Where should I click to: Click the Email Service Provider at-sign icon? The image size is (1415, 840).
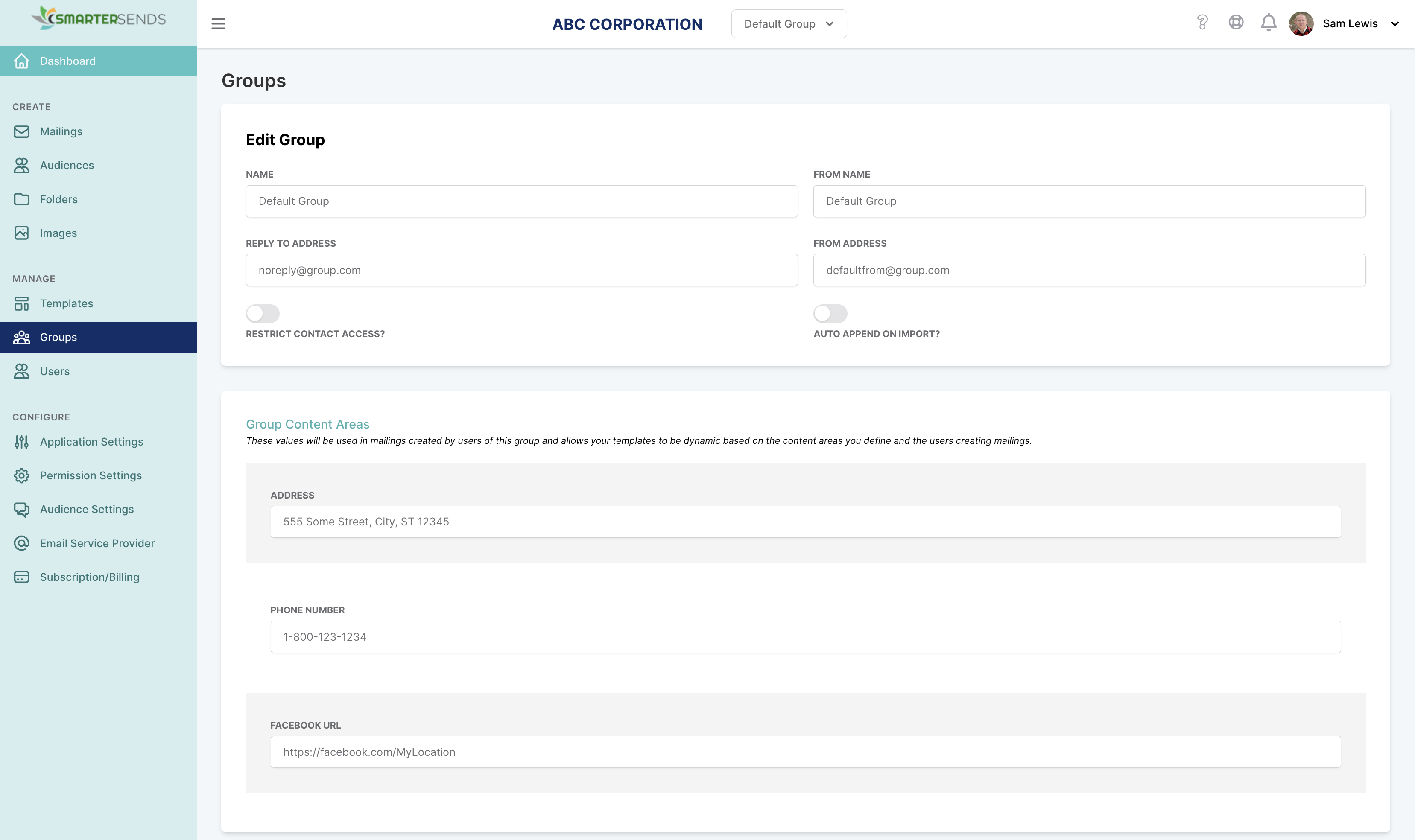(x=21, y=543)
